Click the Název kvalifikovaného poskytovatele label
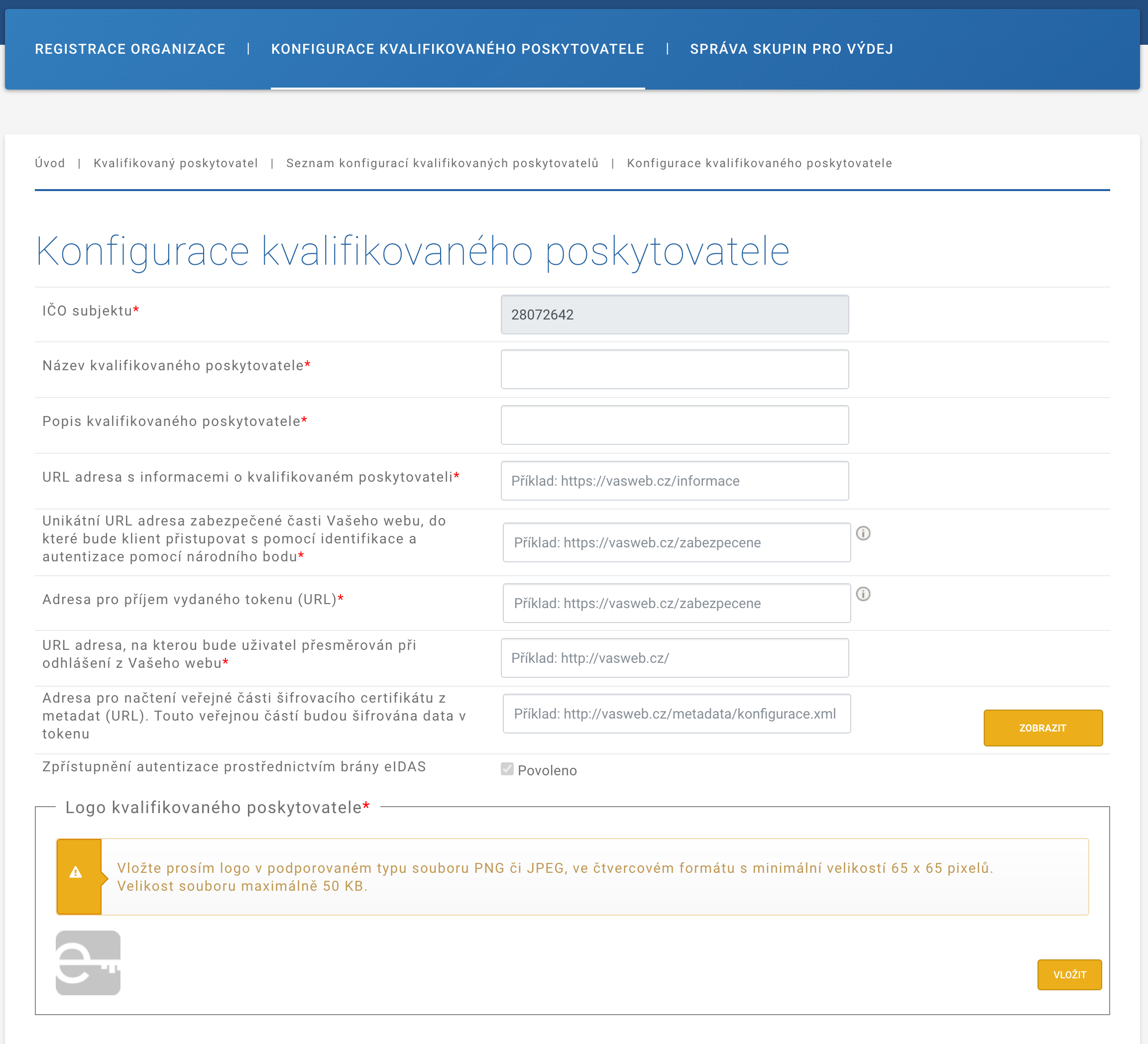The image size is (1148, 1044). 177,365
